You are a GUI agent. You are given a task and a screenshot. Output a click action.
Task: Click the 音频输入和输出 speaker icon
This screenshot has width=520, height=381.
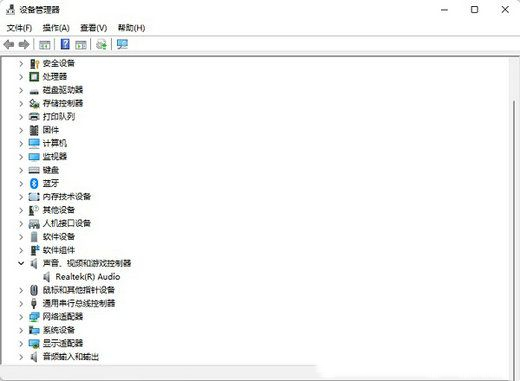click(34, 357)
